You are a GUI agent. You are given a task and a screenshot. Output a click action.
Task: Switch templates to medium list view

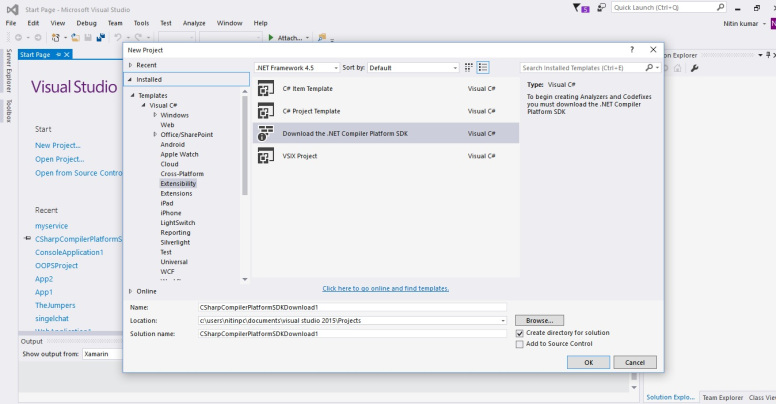click(483, 67)
